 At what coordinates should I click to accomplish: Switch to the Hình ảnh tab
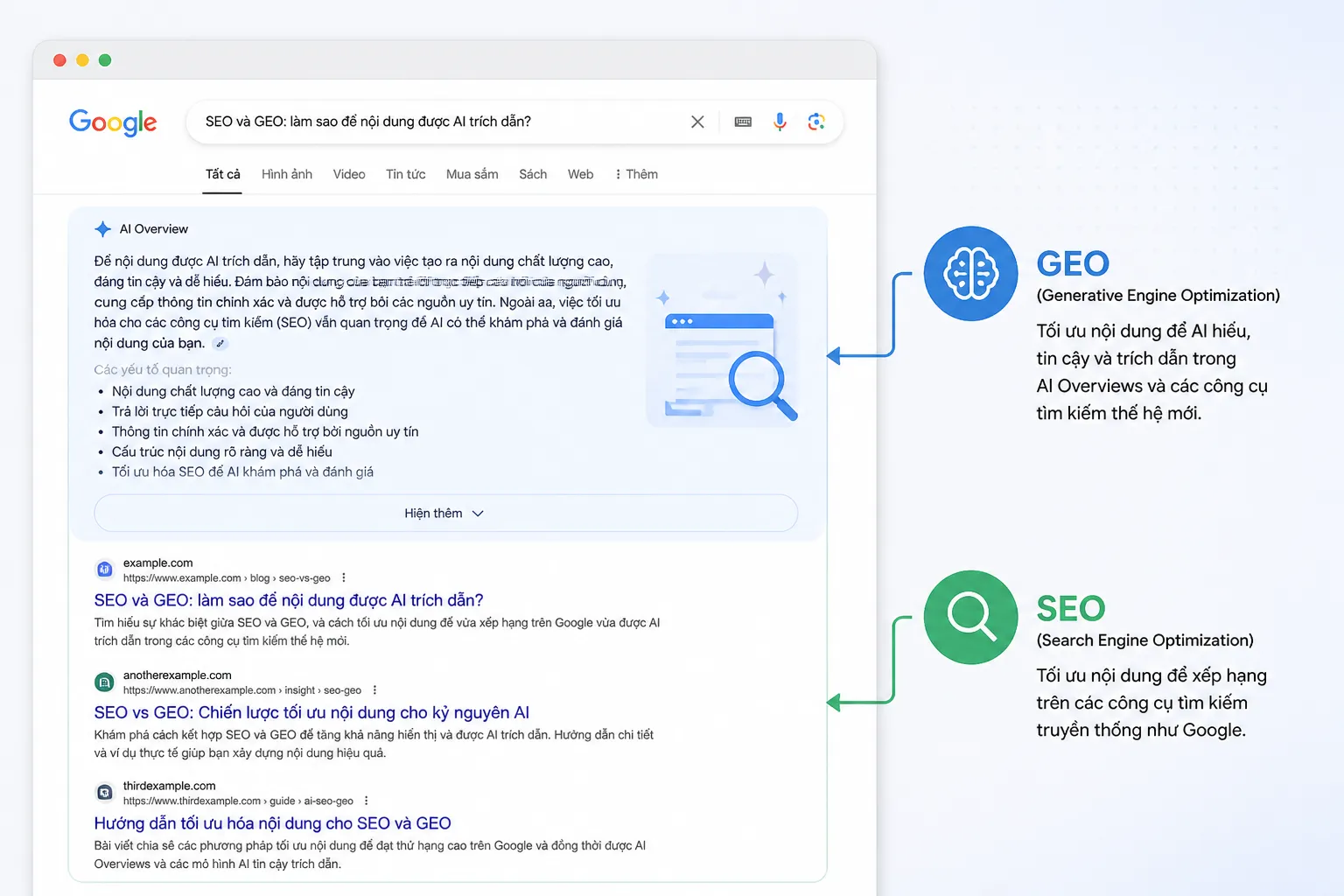(287, 174)
